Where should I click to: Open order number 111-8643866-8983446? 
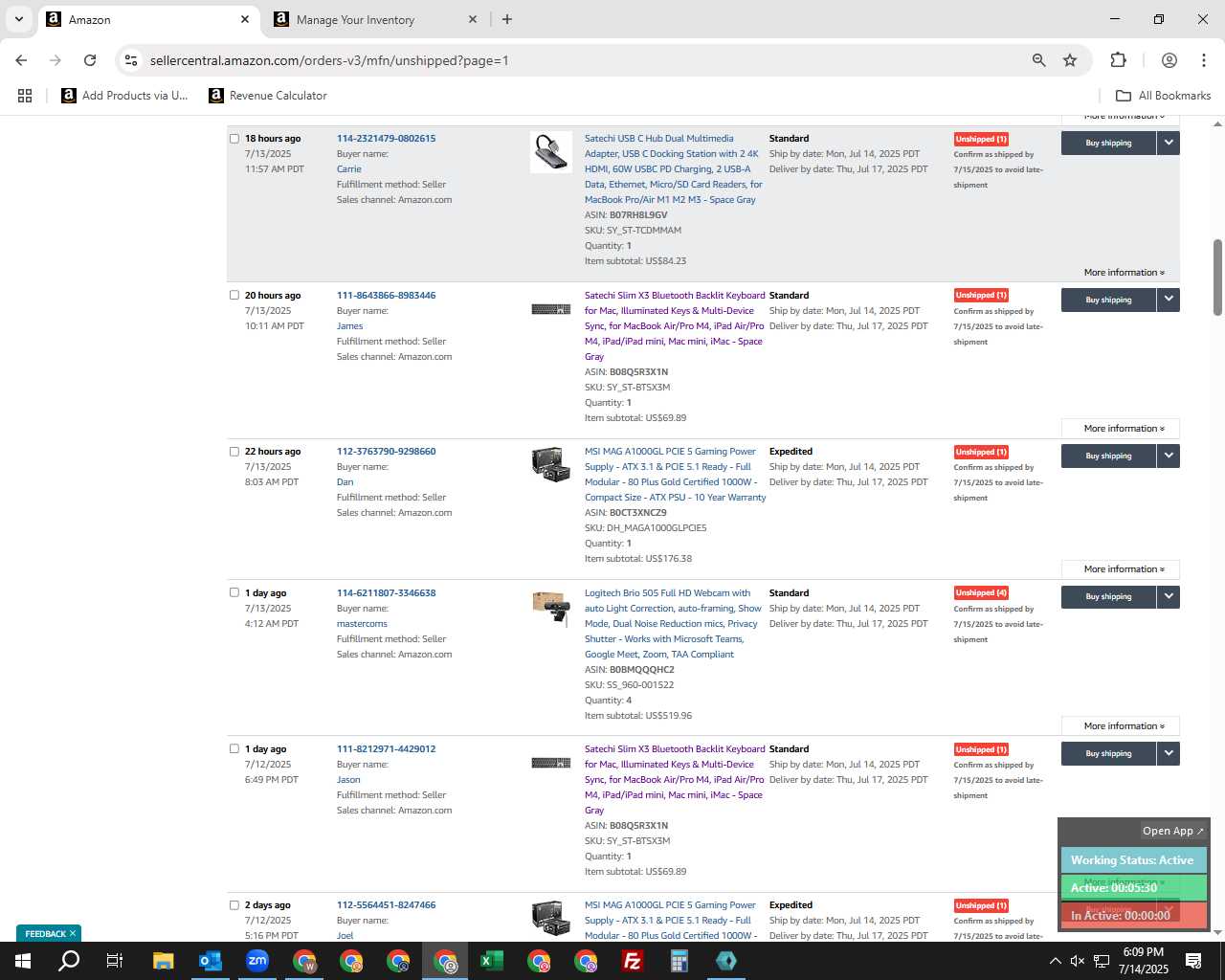386,295
